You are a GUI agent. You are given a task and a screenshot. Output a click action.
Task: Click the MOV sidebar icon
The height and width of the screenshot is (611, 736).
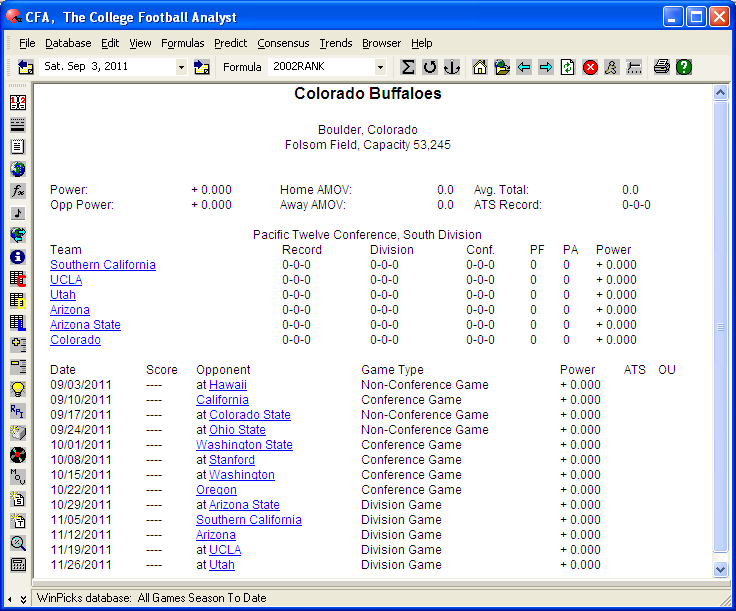(x=18, y=477)
